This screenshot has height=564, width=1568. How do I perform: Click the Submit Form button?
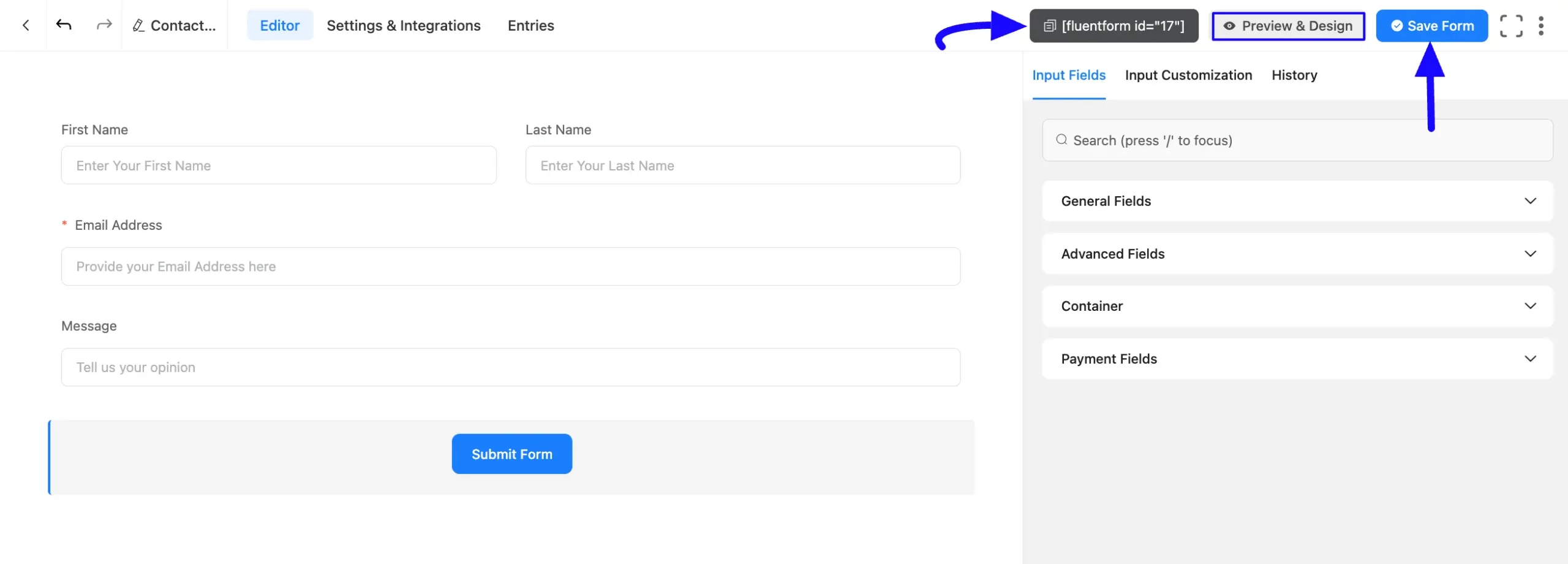pos(512,454)
